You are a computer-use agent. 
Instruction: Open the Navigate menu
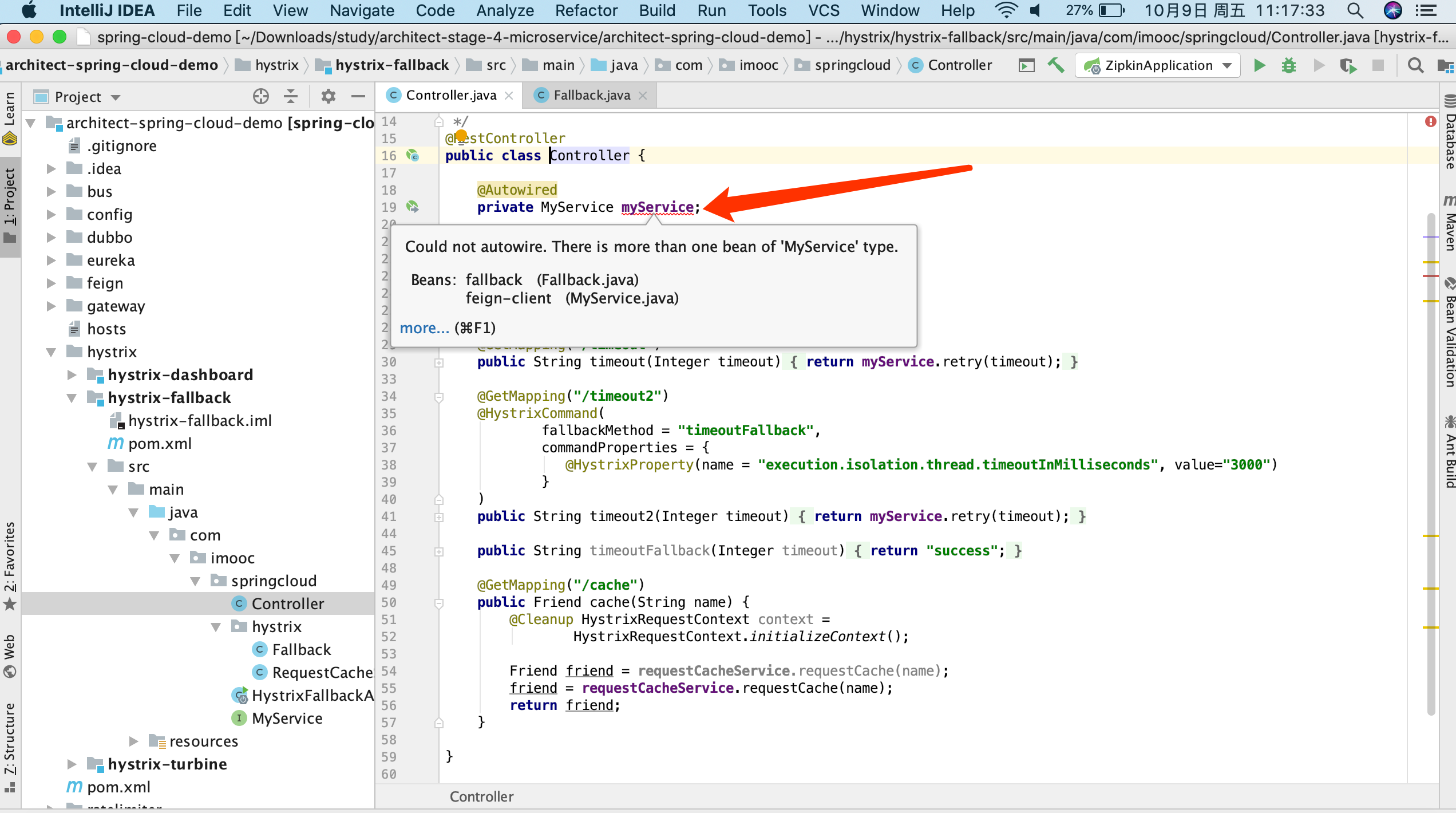(362, 10)
